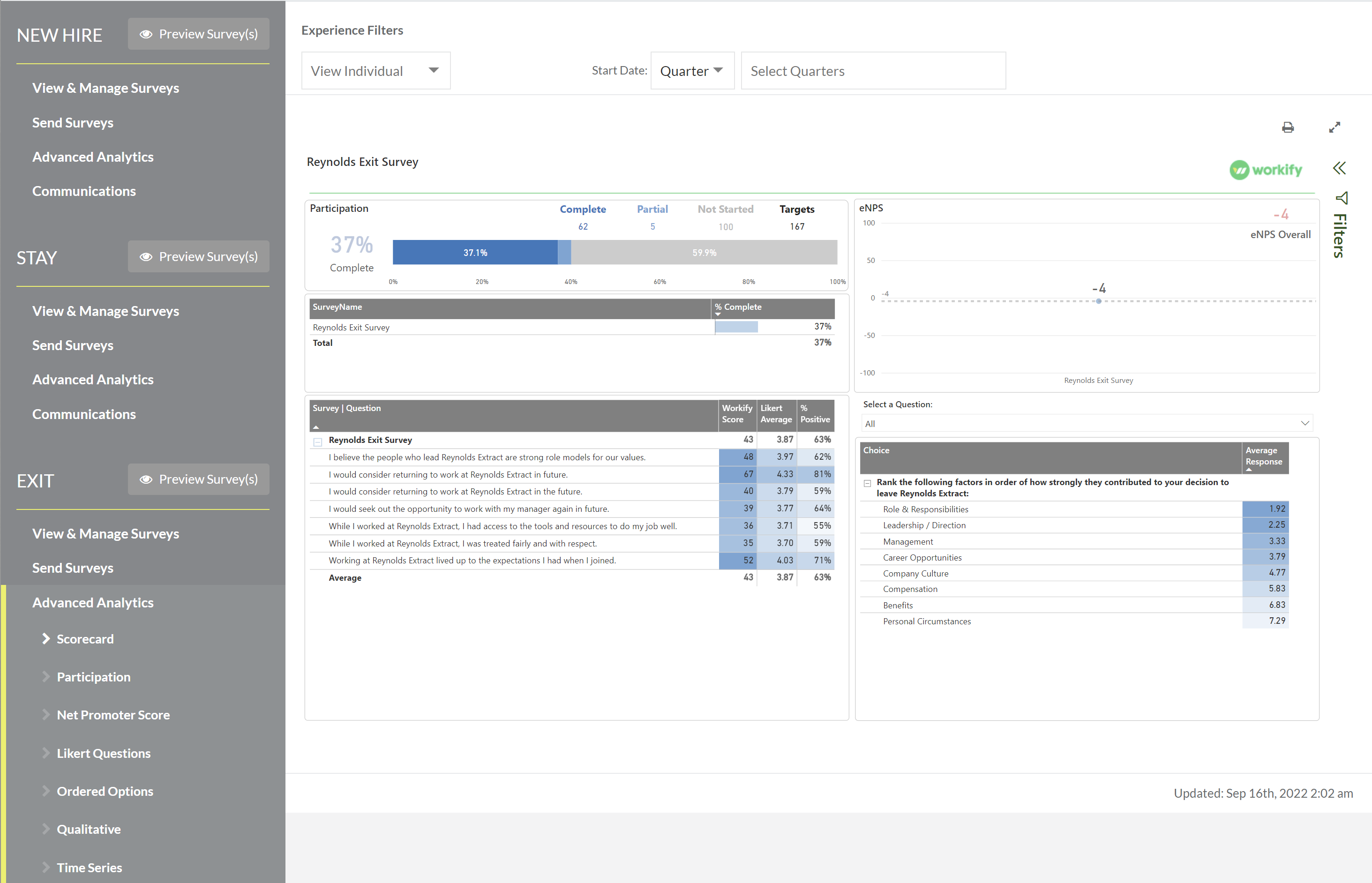Open Stay Advanced Analytics

point(93,380)
